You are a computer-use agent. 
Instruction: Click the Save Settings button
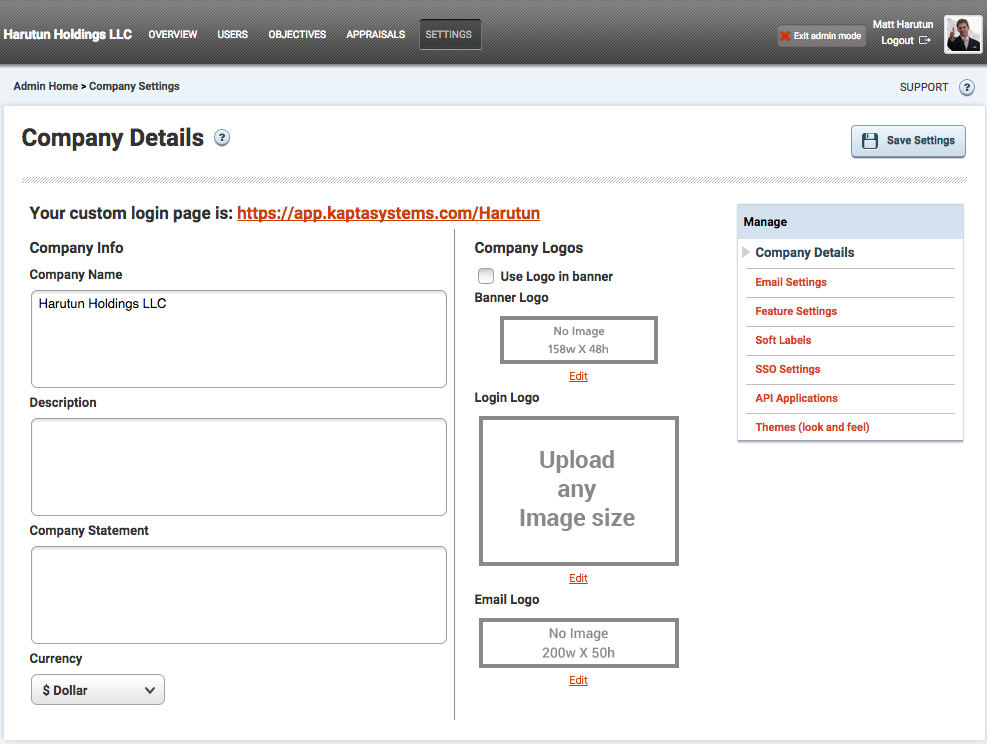point(908,141)
